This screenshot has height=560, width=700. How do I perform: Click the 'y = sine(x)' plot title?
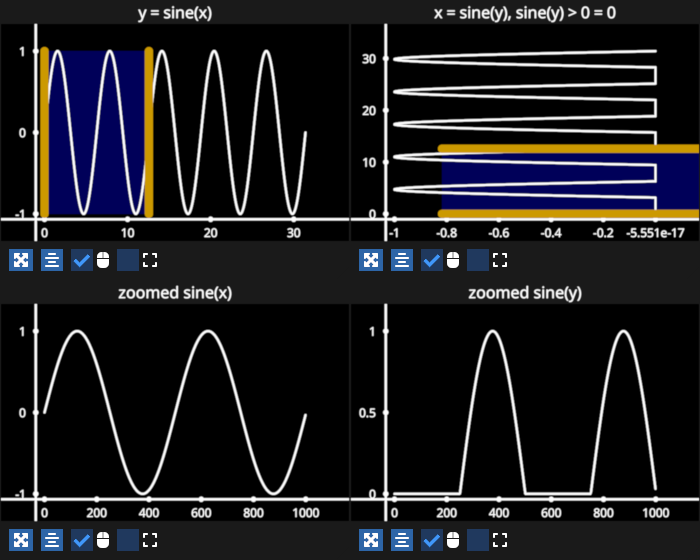click(175, 13)
